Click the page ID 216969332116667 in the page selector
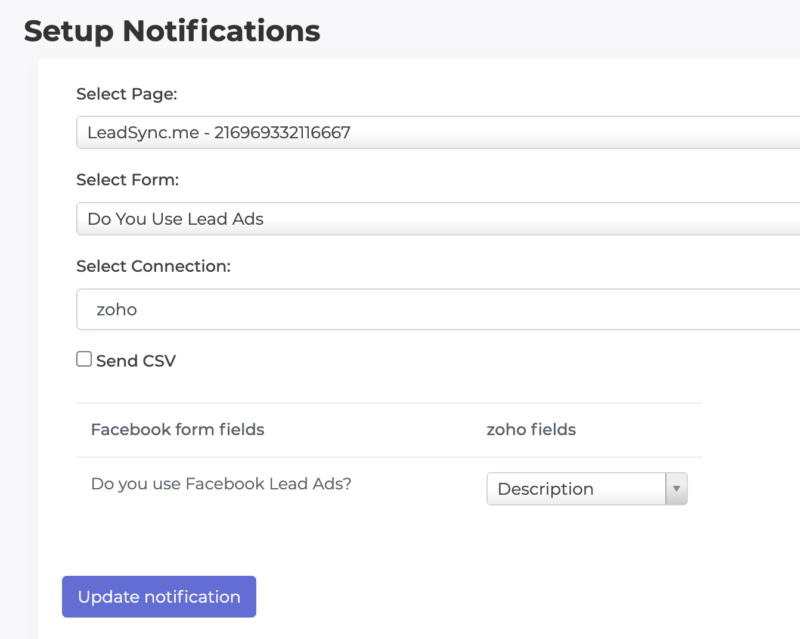The image size is (800, 639). (x=282, y=133)
